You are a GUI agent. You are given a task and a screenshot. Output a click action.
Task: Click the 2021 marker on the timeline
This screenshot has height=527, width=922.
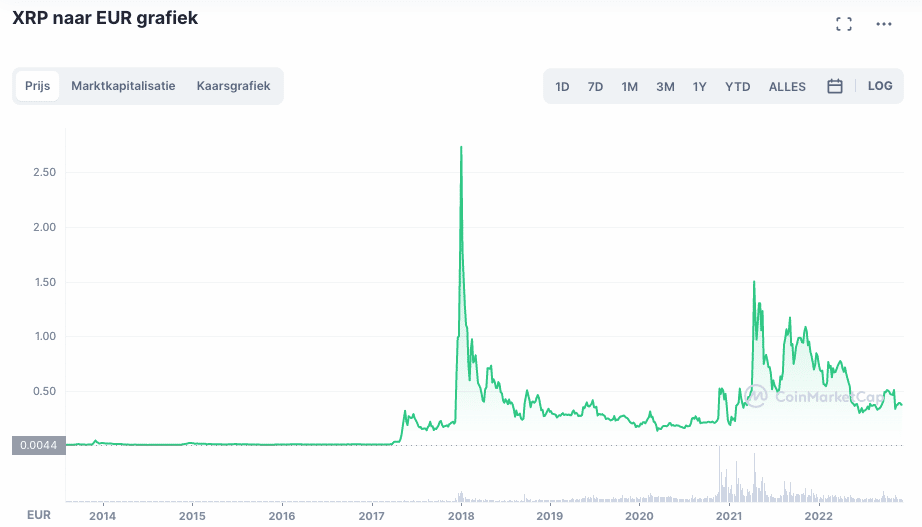coord(729,515)
